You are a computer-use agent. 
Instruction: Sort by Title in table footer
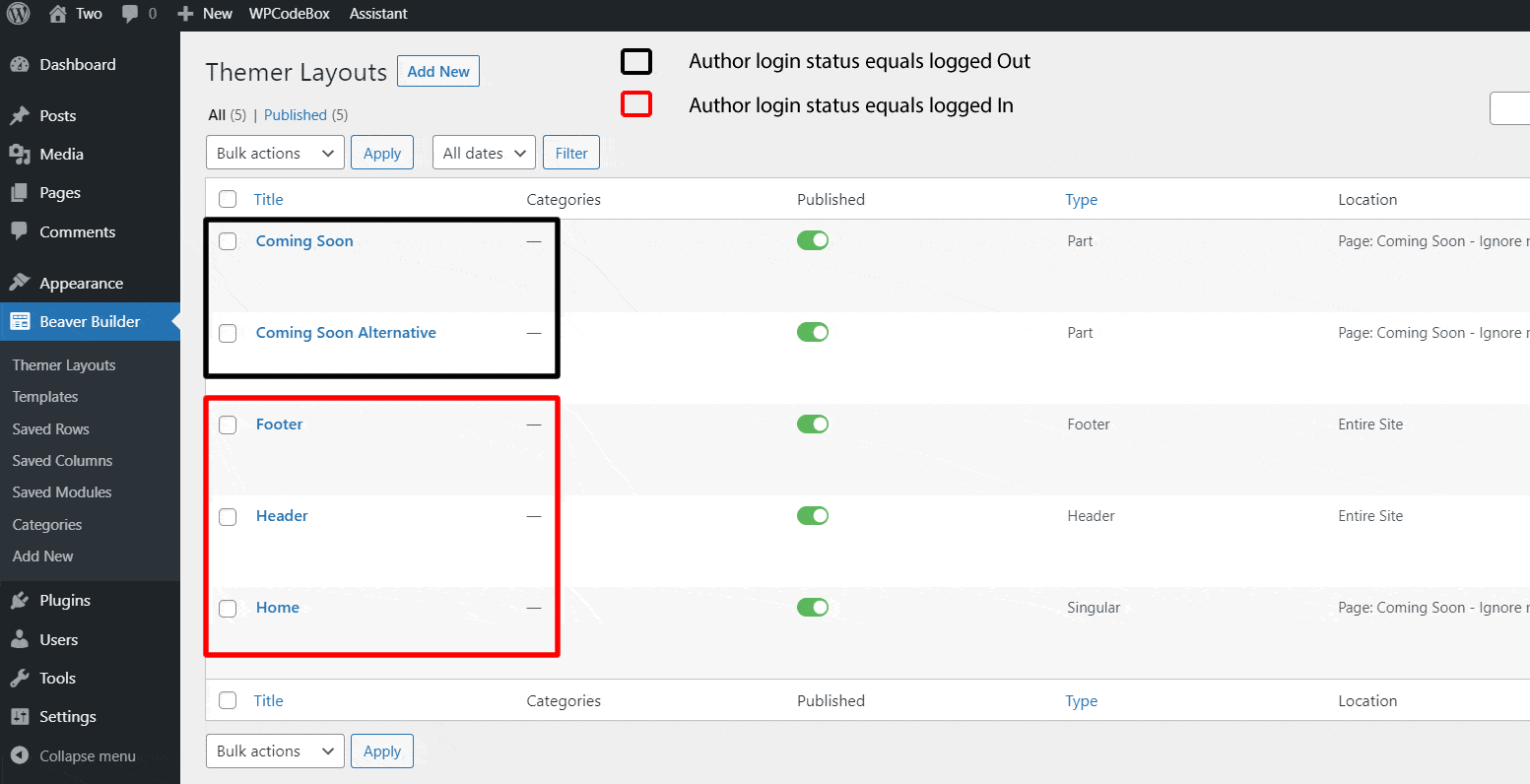[x=268, y=700]
